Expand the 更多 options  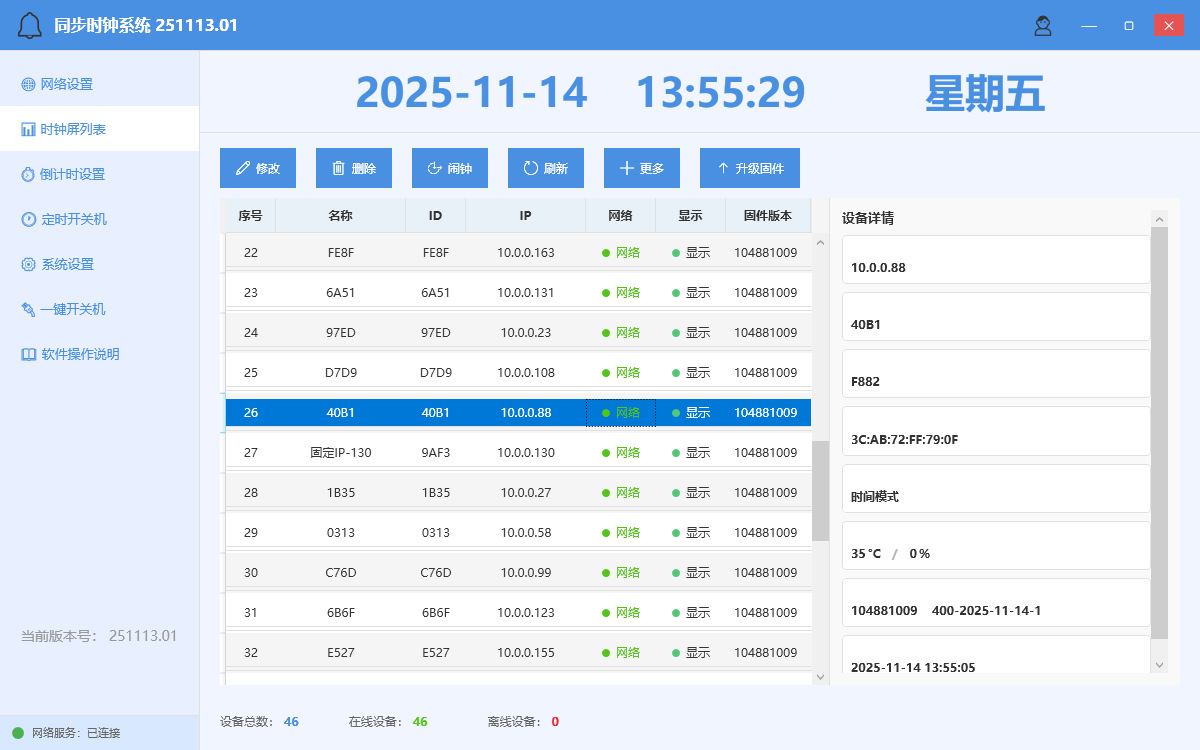(641, 167)
